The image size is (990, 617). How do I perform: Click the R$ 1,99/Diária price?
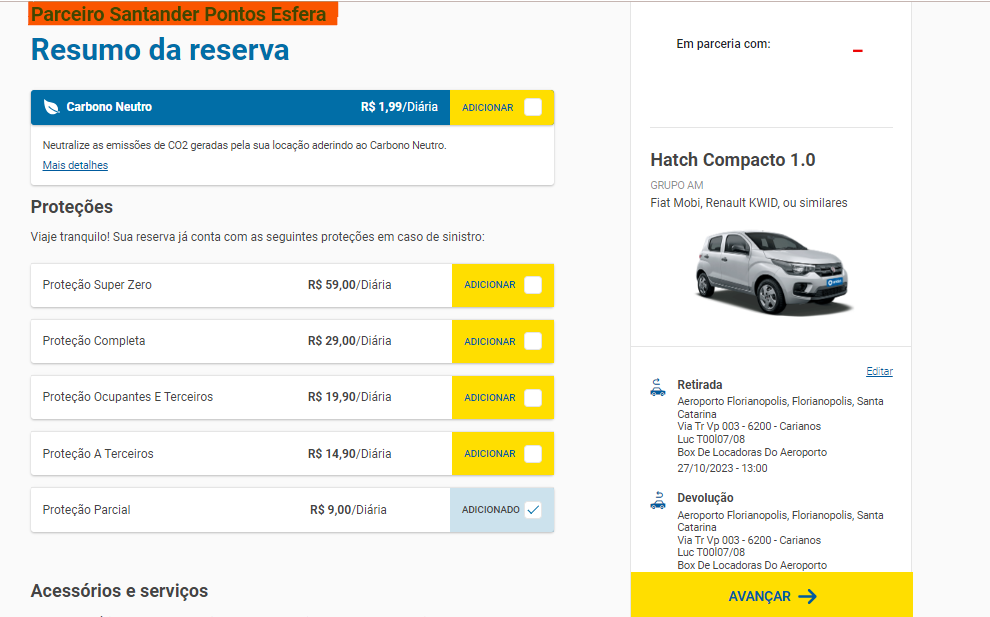click(x=399, y=107)
